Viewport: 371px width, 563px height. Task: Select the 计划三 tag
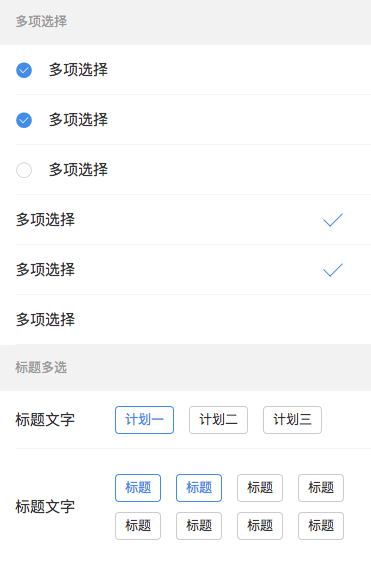pos(292,420)
